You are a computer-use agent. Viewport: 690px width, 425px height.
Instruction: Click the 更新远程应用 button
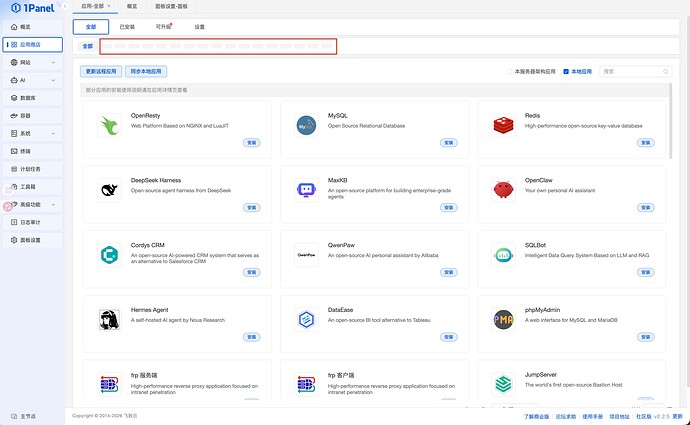[x=101, y=71]
